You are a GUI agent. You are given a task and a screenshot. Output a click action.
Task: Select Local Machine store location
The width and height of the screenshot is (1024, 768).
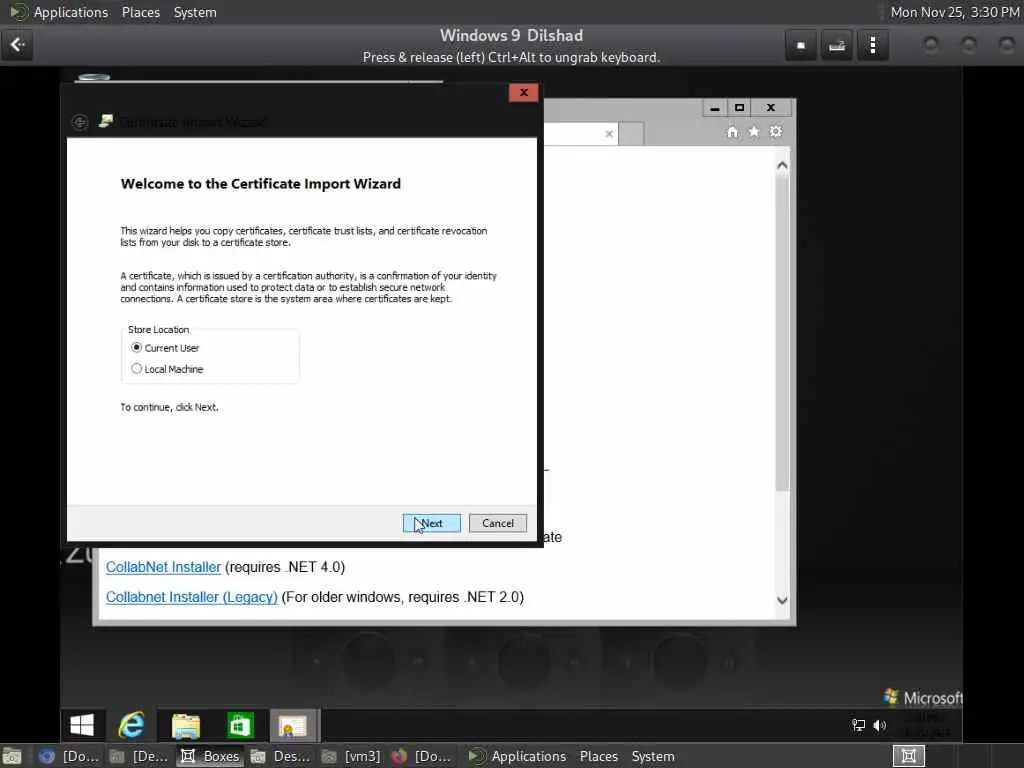coord(167,369)
